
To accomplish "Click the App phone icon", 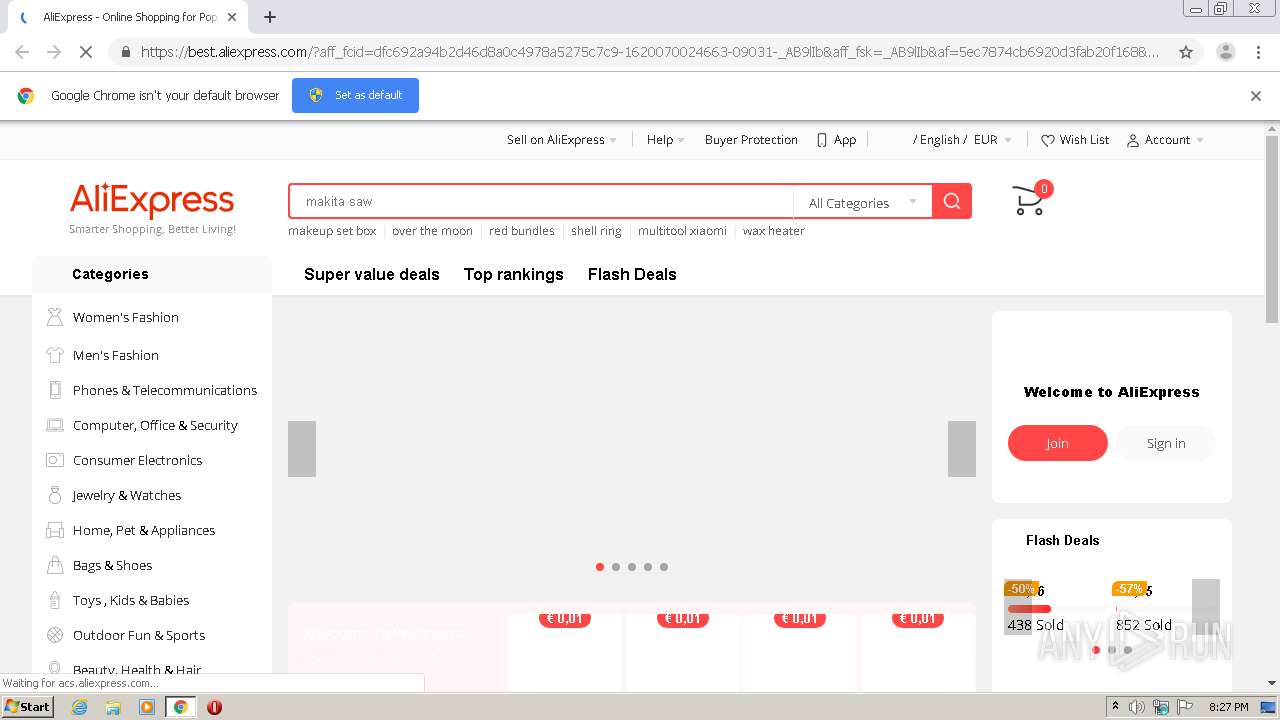I will 822,140.
